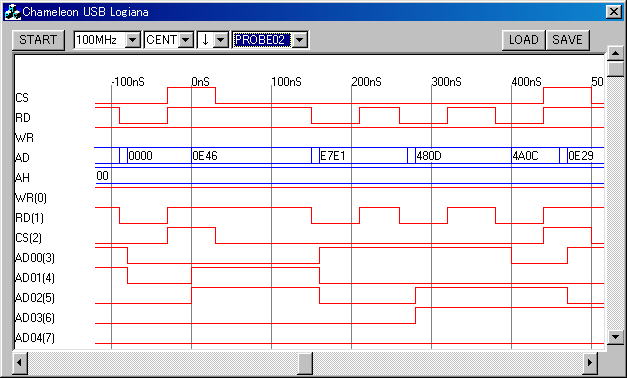Select the AD04(7) channel label
The width and height of the screenshot is (627, 378).
35,338
